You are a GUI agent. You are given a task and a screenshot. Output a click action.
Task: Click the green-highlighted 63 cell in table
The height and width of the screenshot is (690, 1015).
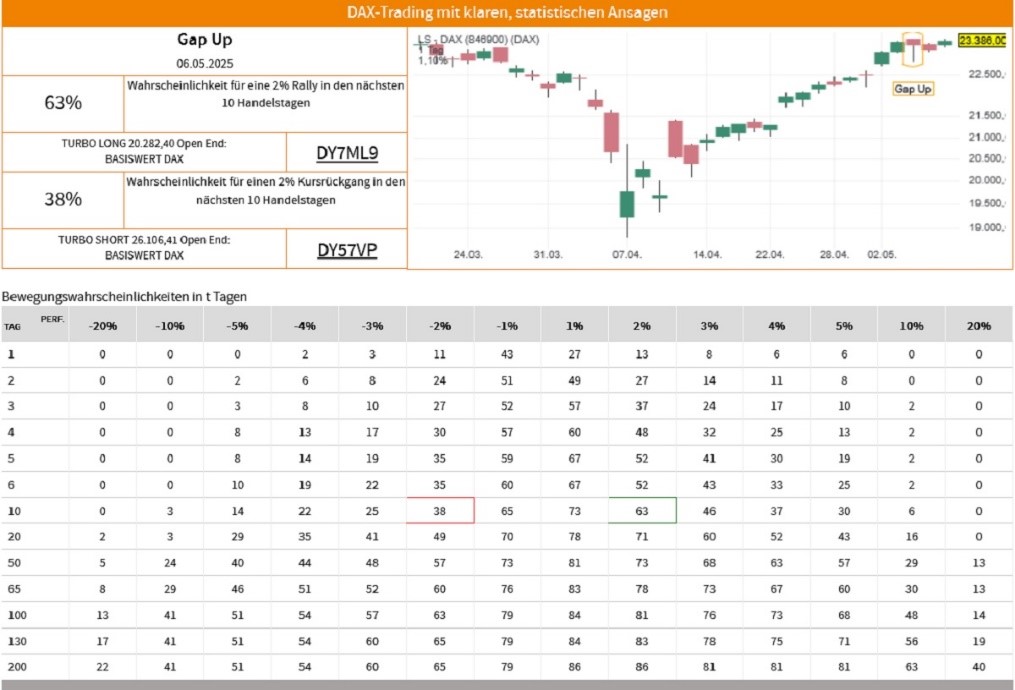pyautogui.click(x=642, y=511)
